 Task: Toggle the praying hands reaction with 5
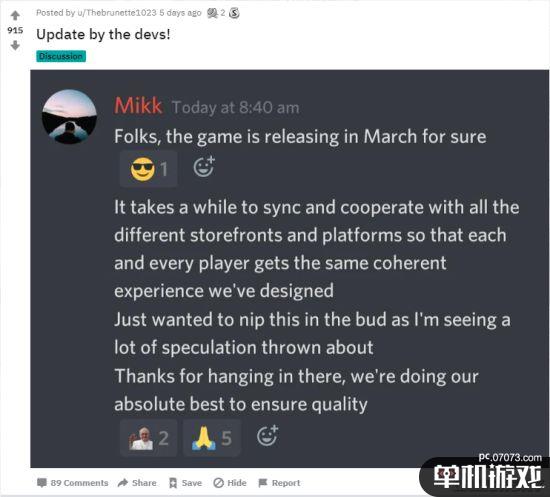pos(212,438)
